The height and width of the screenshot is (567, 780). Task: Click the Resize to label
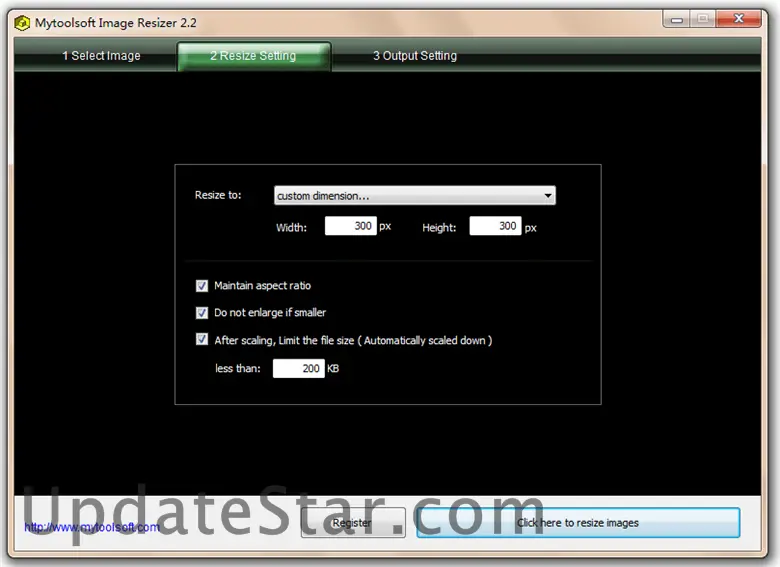218,195
